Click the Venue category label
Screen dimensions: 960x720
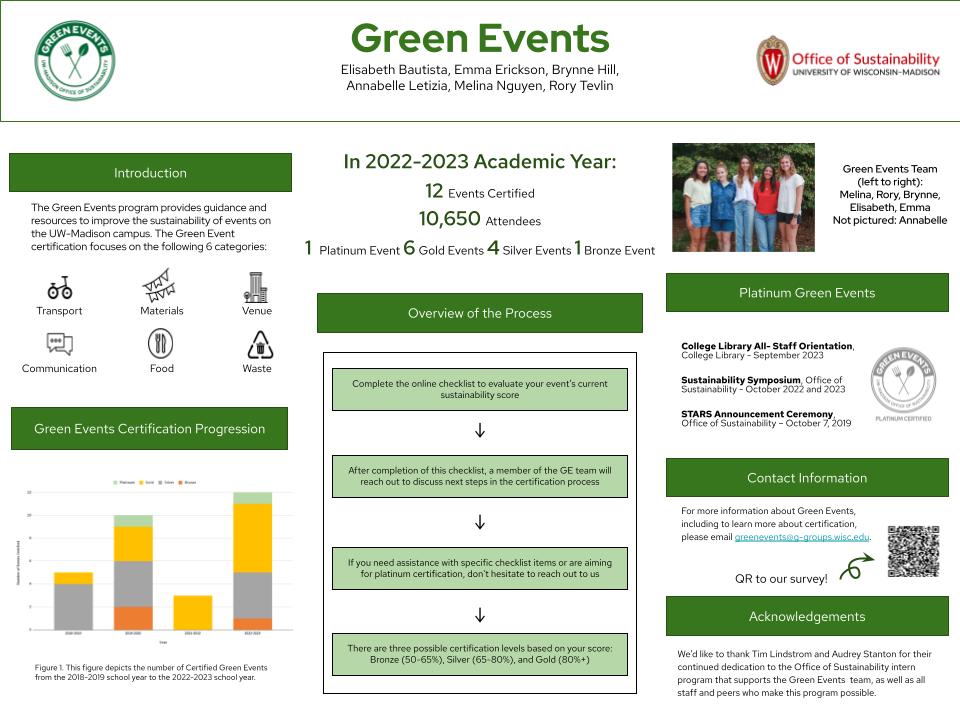257,310
